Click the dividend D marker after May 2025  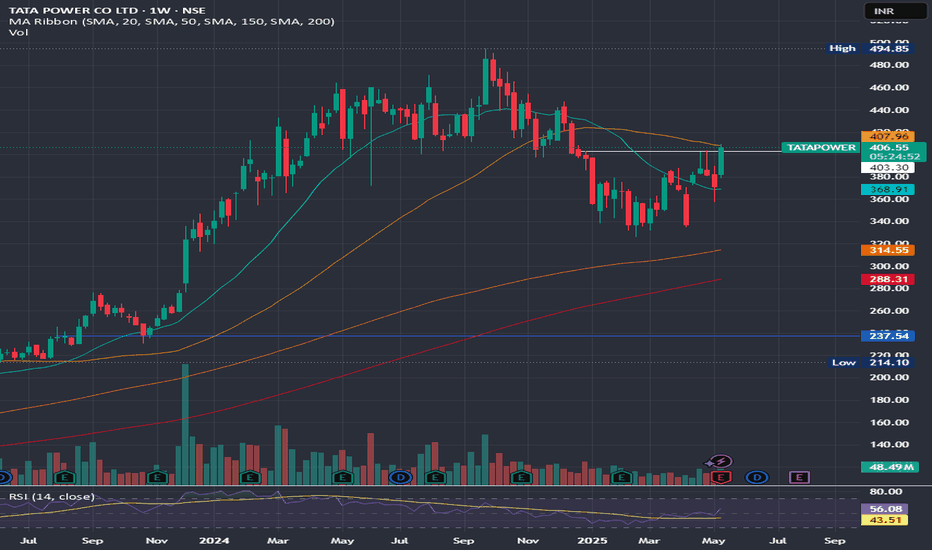click(757, 477)
